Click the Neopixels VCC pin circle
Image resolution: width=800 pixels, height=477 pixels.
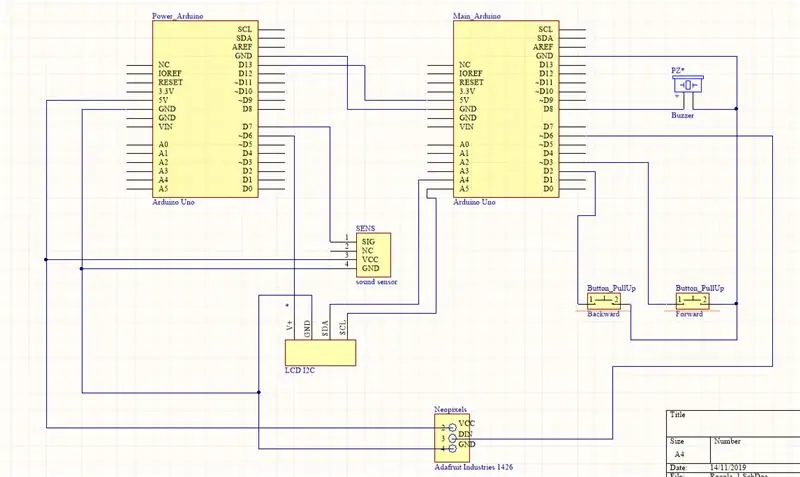452,428
